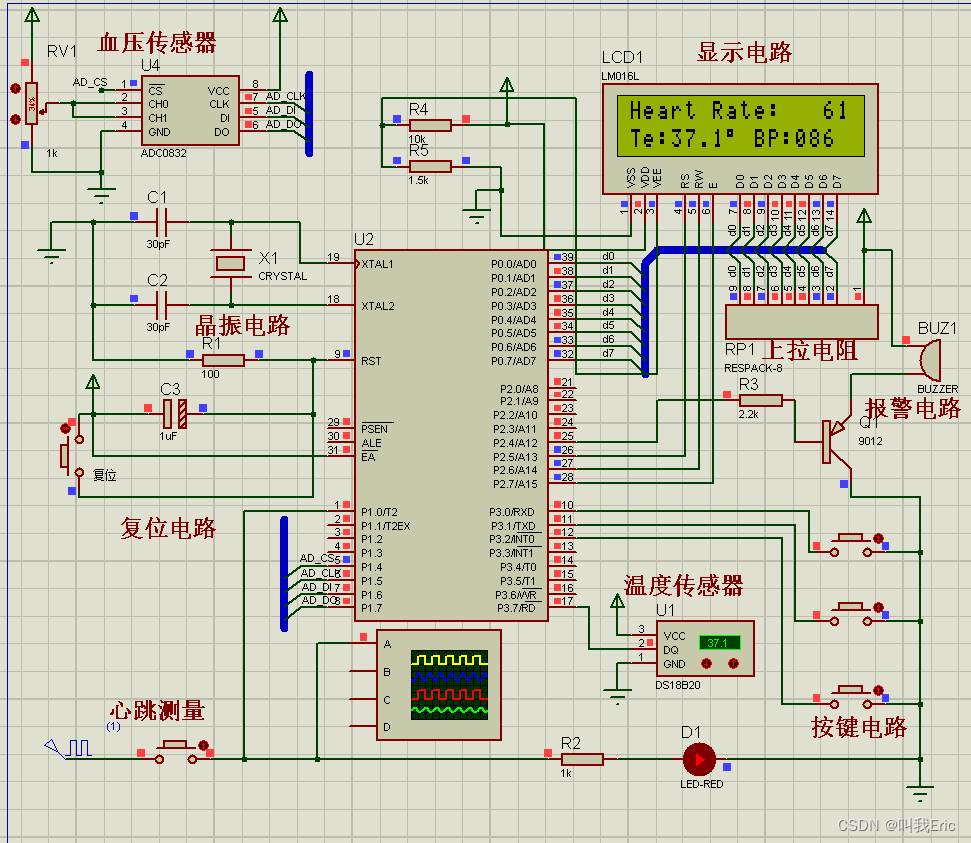Click the power terminal arrow above RV1
Screen dimensions: 971x843
pos(32,15)
